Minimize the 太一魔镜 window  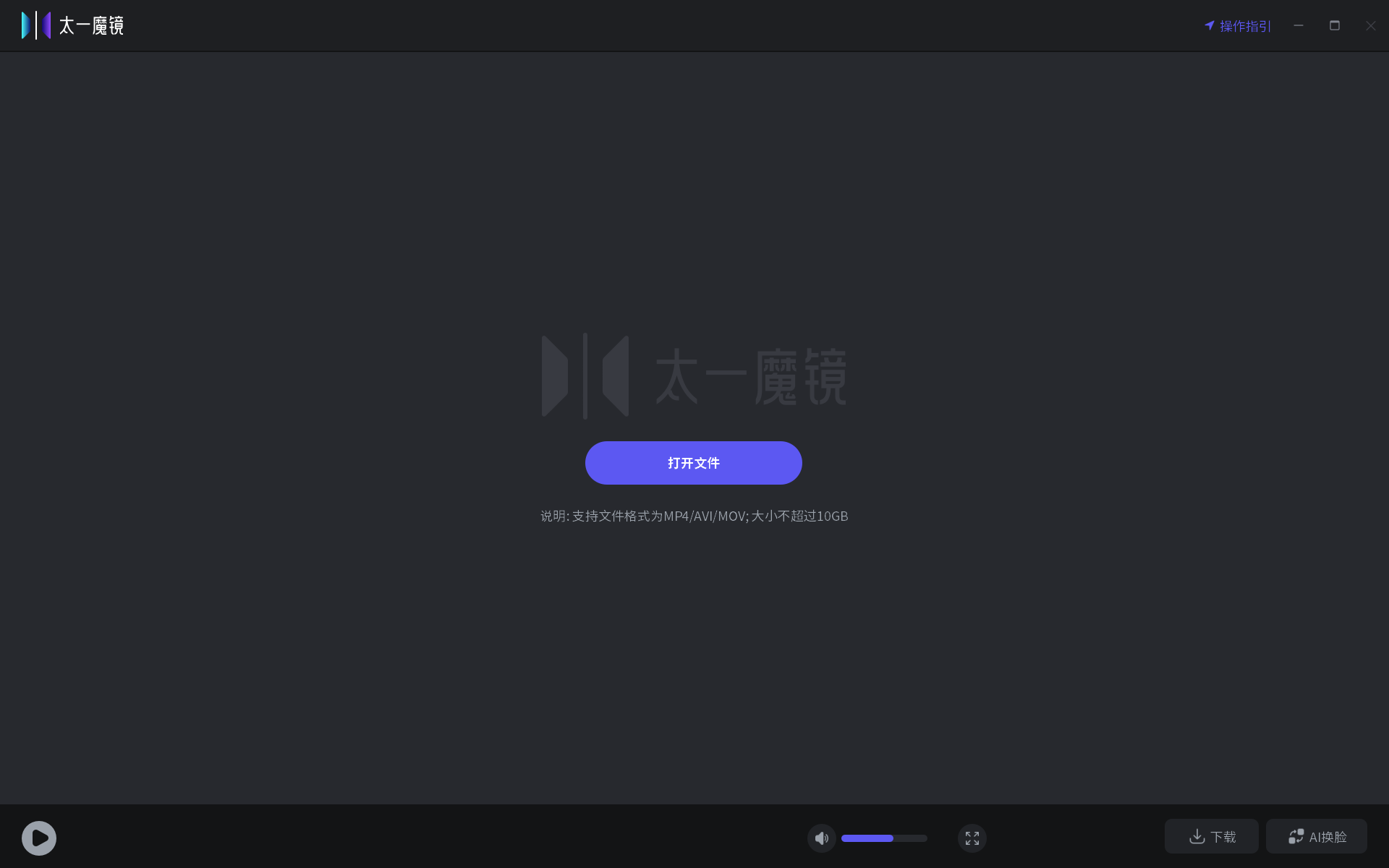[1299, 25]
